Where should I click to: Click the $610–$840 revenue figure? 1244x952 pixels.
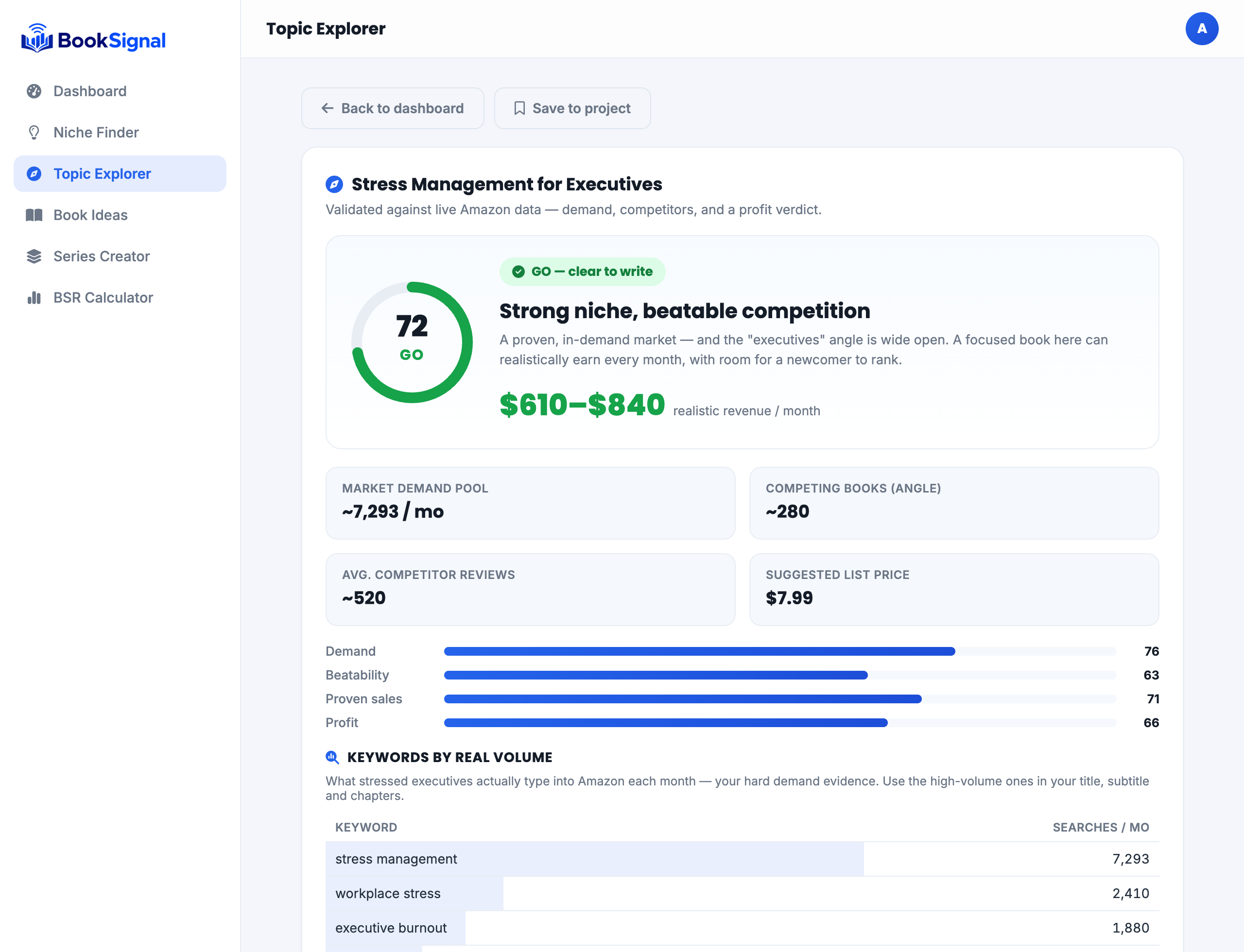point(582,405)
